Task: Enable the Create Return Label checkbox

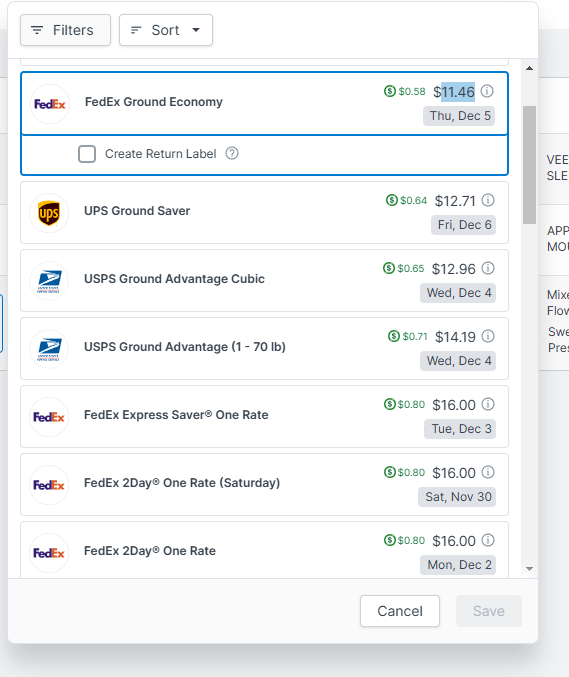Action: (x=87, y=154)
